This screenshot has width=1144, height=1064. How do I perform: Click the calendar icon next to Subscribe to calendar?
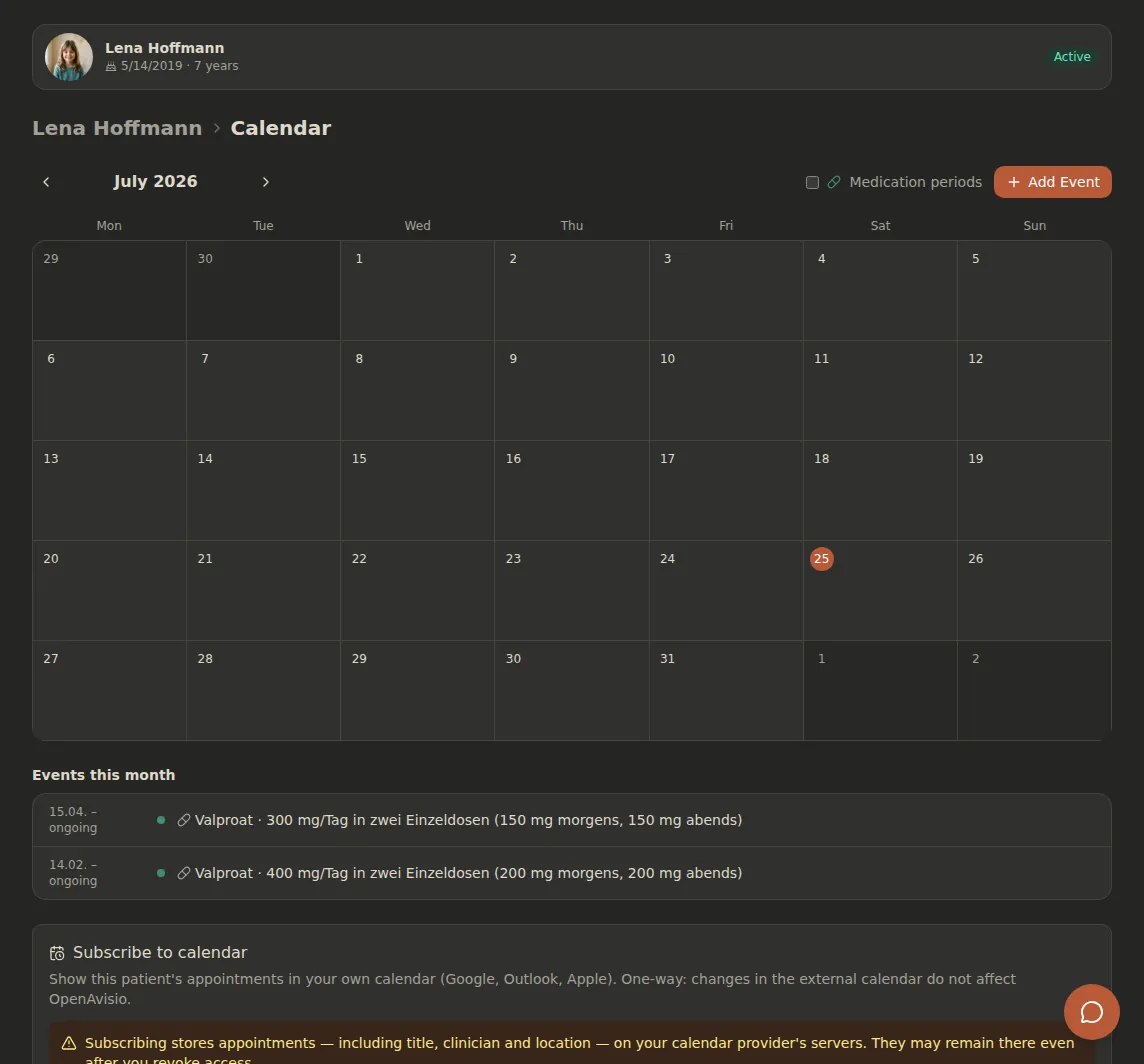pyautogui.click(x=57, y=953)
